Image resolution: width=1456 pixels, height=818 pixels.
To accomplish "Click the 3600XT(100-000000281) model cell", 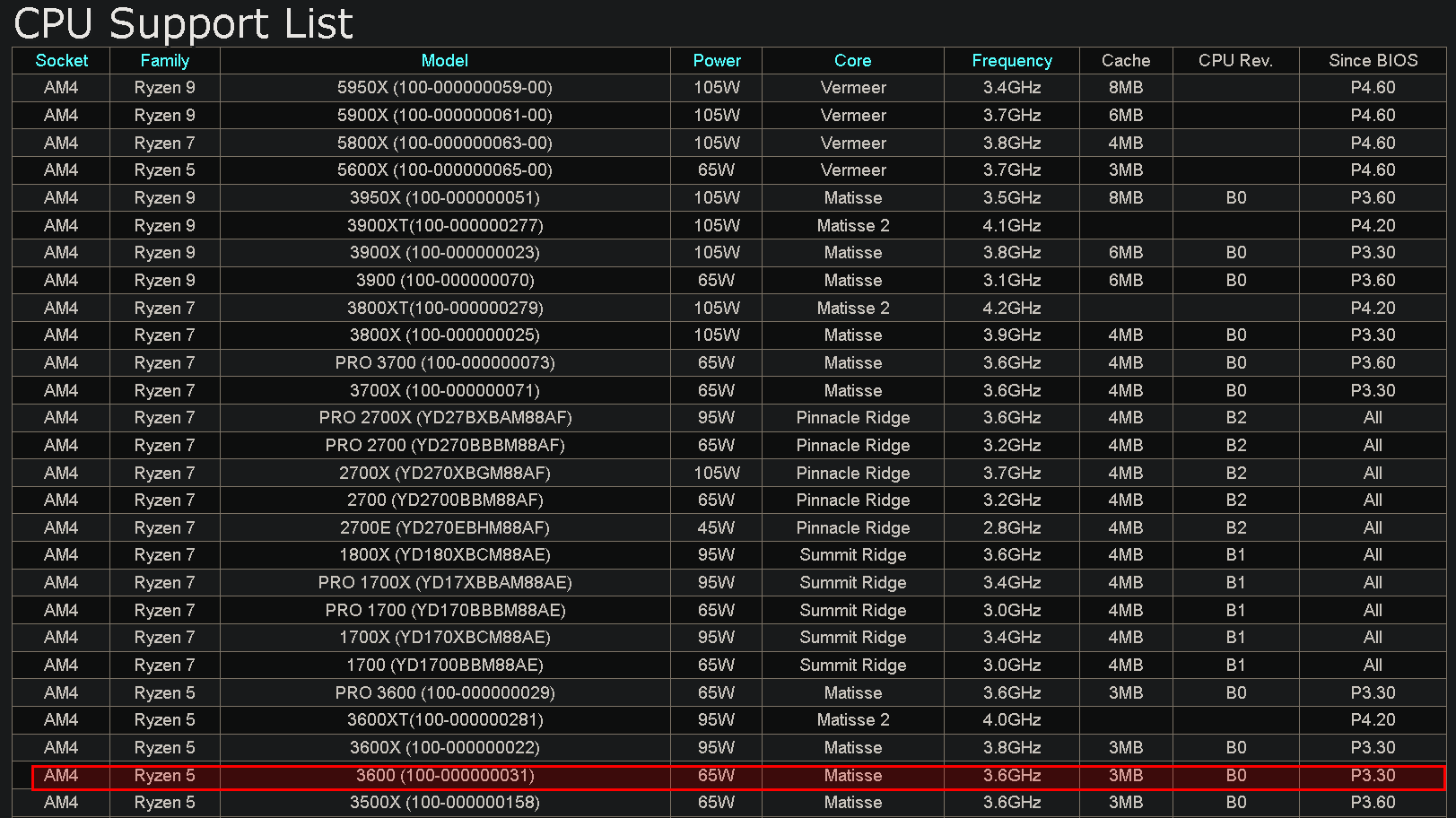I will 445,720.
